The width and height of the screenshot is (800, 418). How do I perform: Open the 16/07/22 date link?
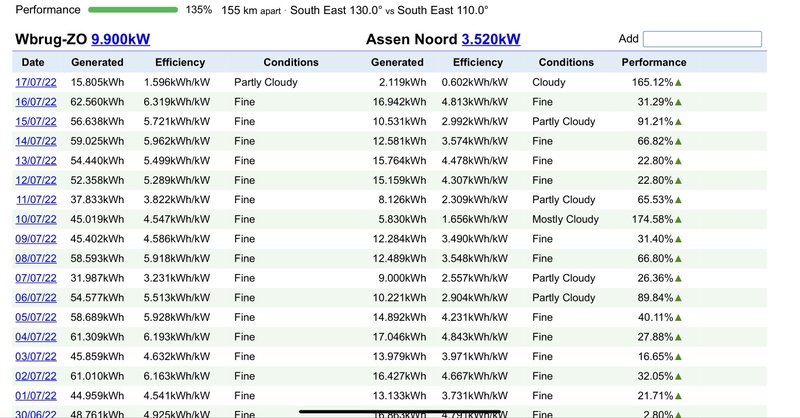36,102
